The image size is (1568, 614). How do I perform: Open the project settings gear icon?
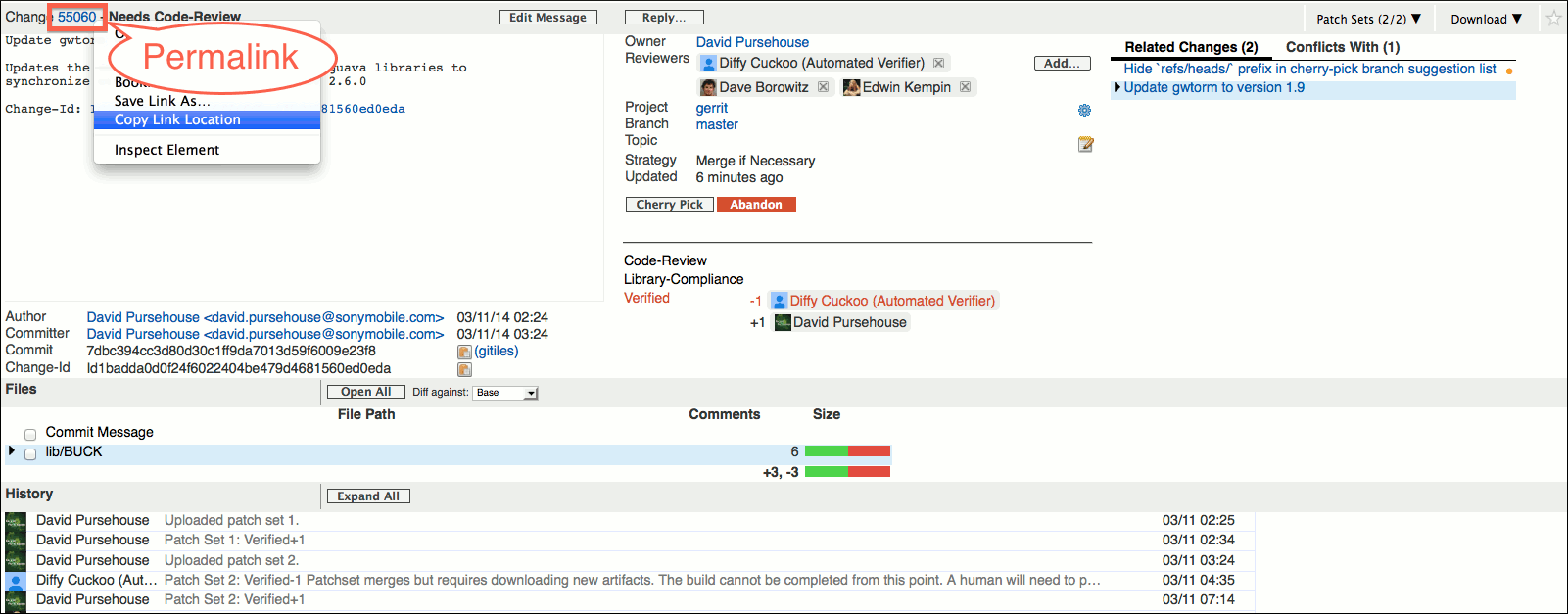pyautogui.click(x=1084, y=110)
